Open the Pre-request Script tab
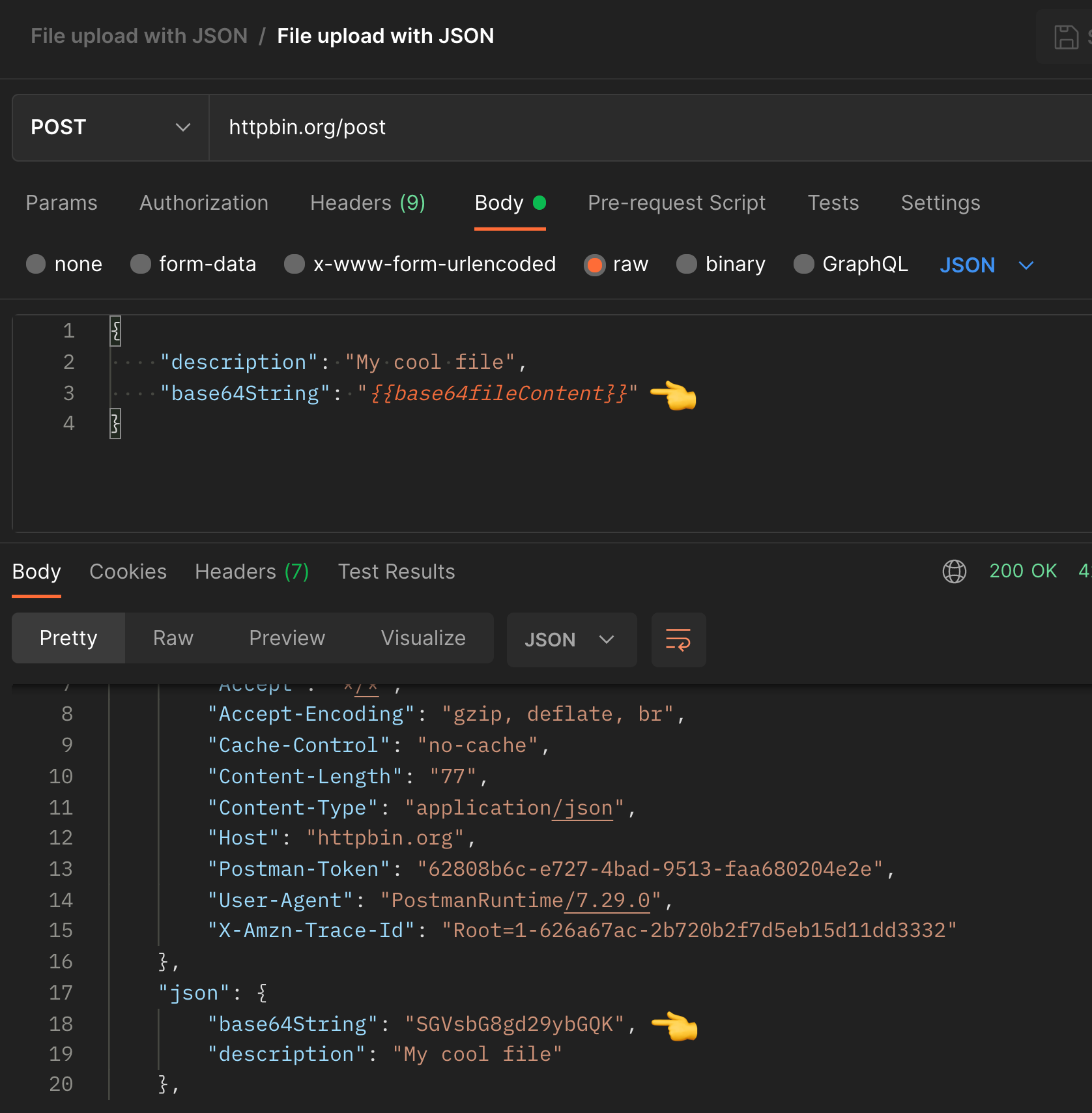 tap(676, 203)
